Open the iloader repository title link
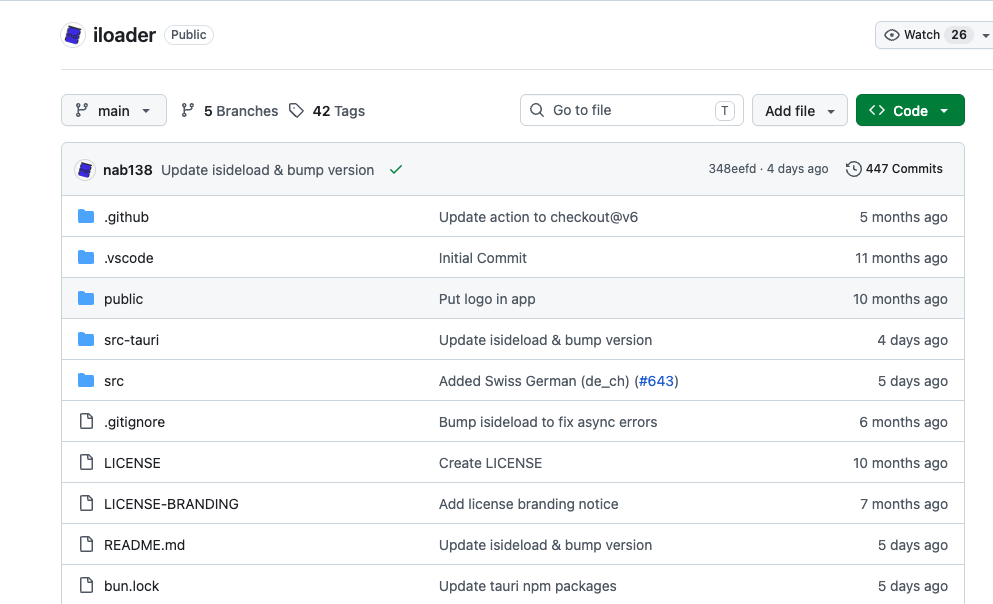993x604 pixels. click(124, 35)
